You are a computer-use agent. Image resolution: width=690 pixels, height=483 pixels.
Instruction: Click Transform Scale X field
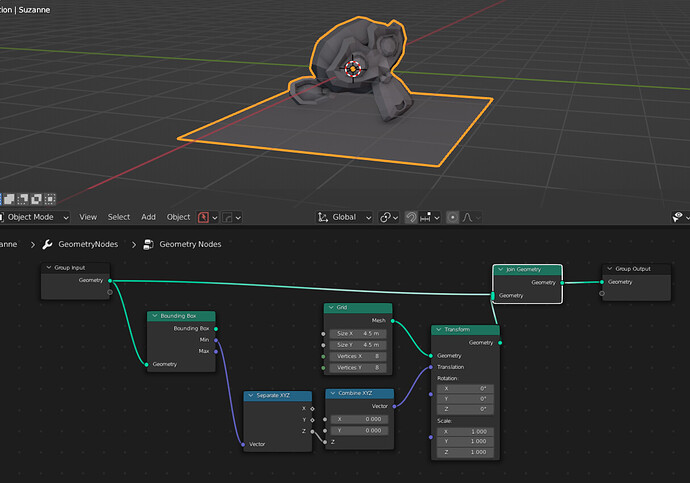(x=465, y=432)
